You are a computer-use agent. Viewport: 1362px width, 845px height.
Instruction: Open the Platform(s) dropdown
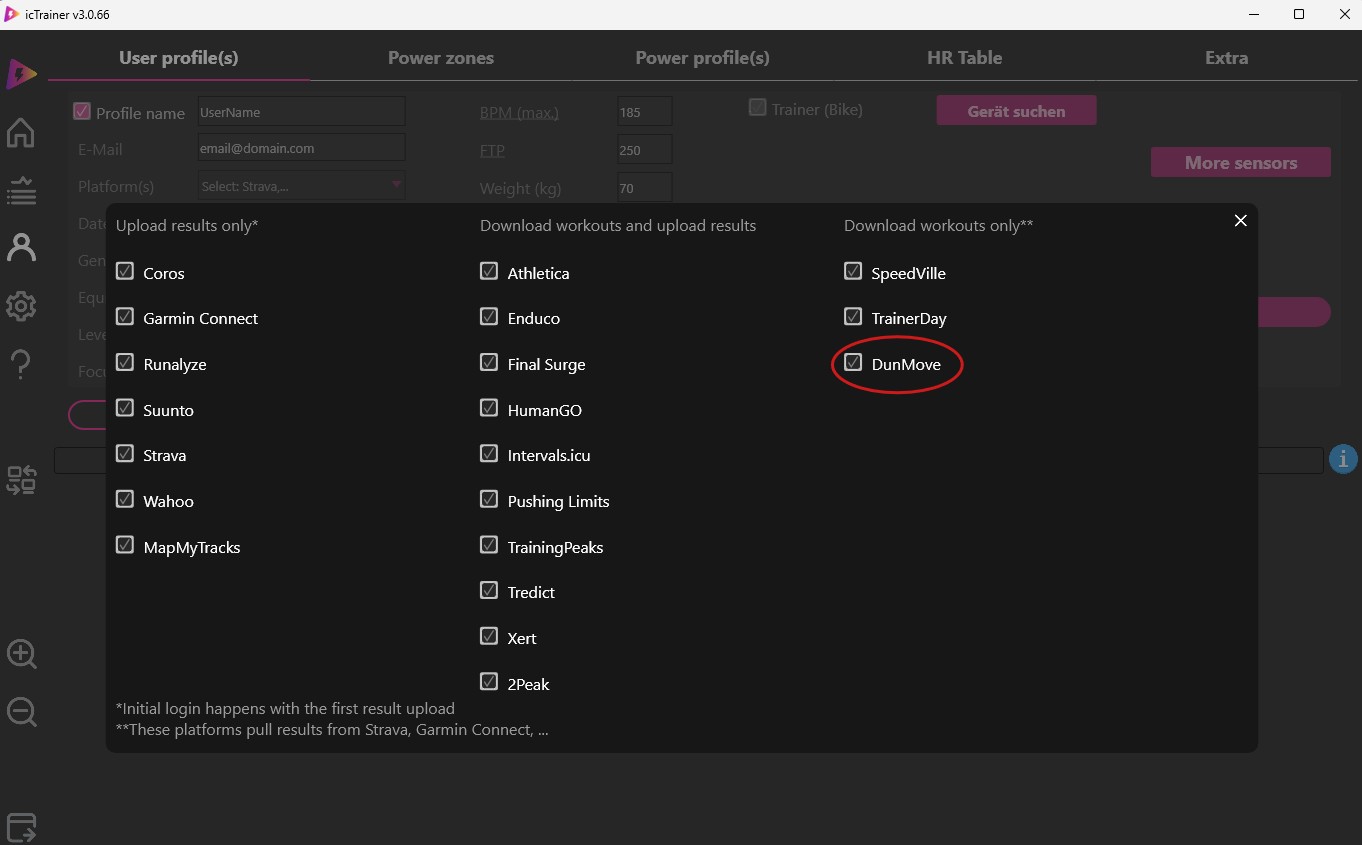pos(301,186)
